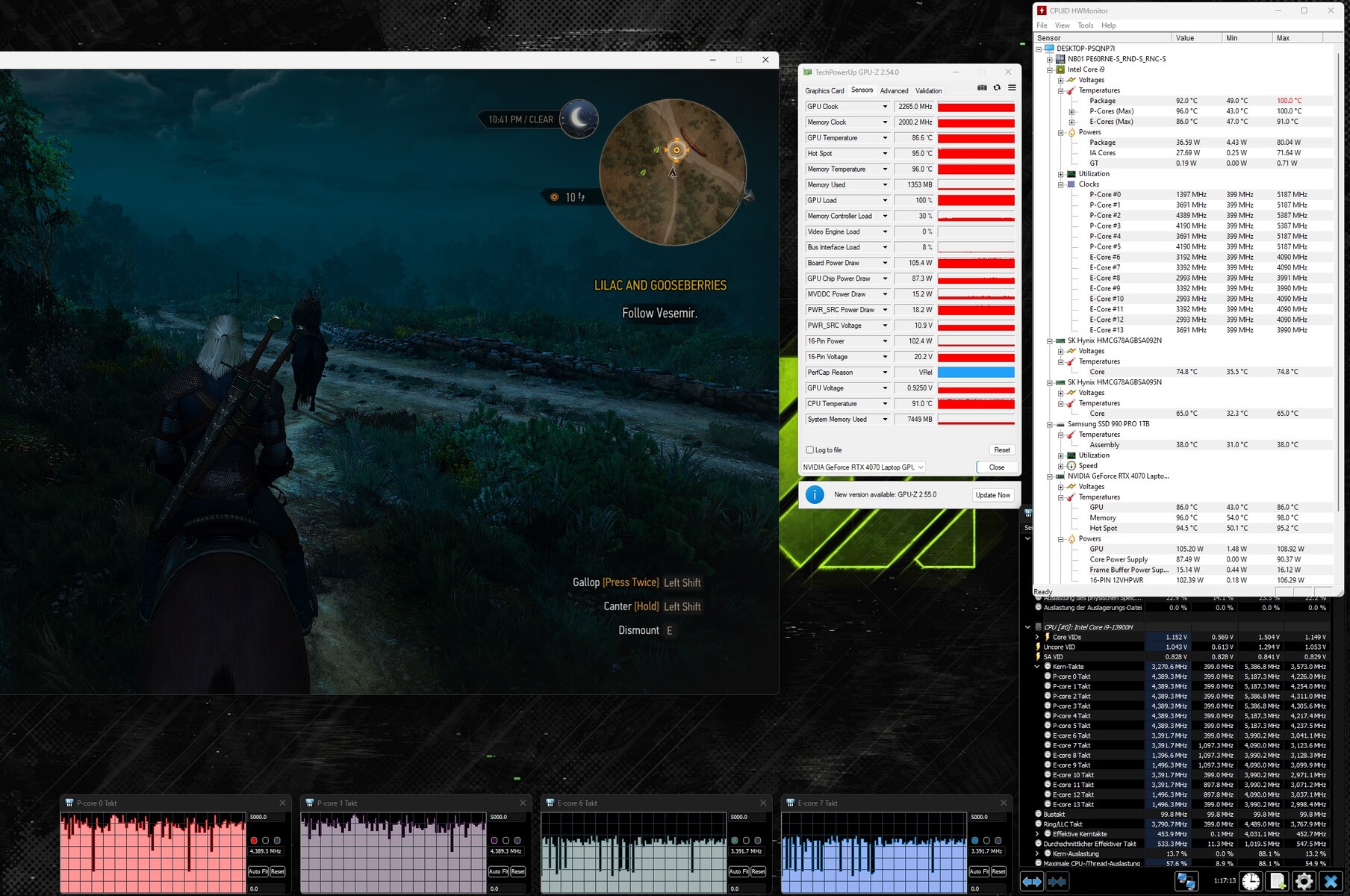Open the Tools menu in HWMonitor
The width and height of the screenshot is (1350, 896).
tap(1086, 25)
